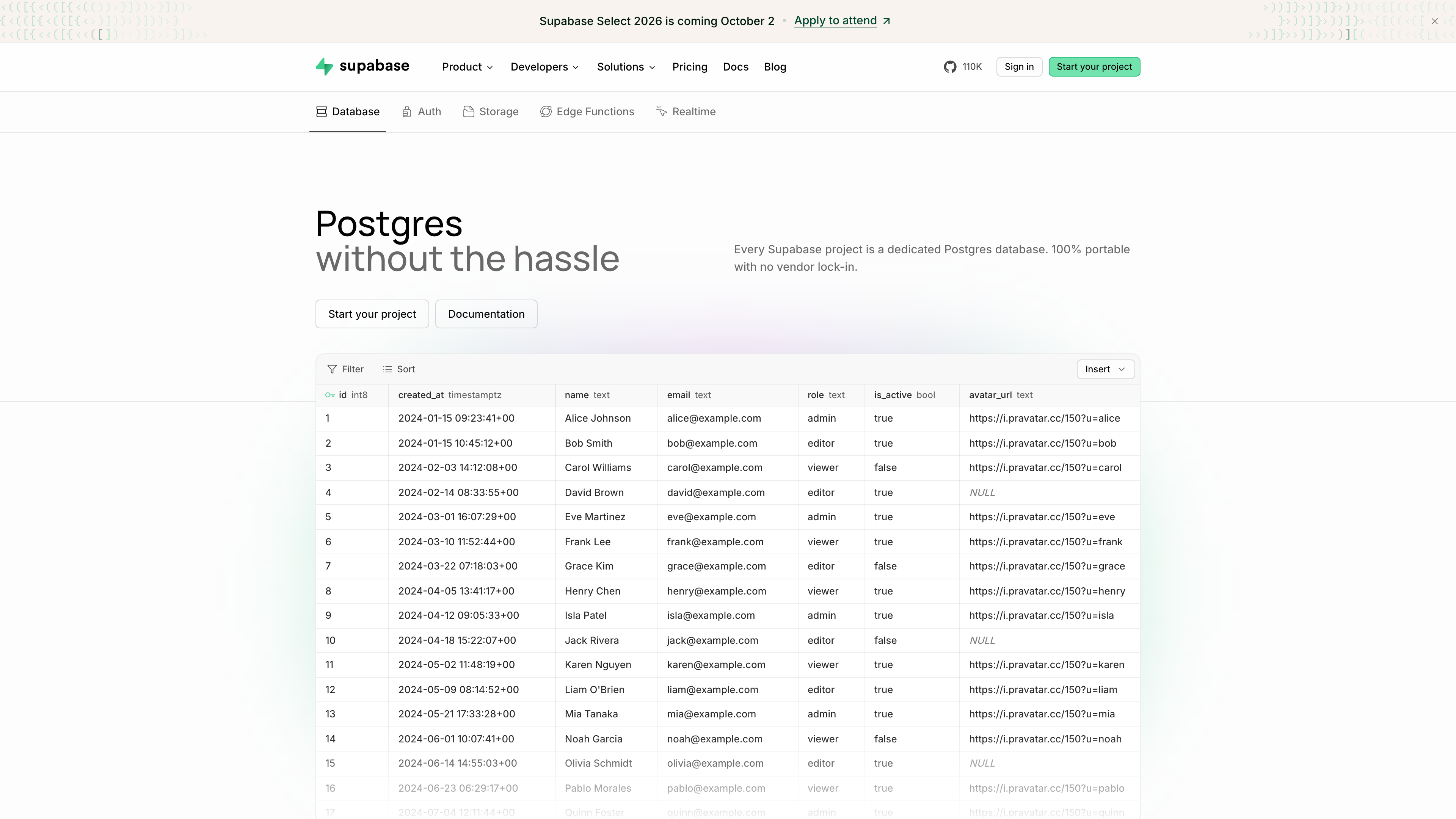1456x819 pixels.
Task: Select the Olivia Schmidt name cell
Action: (x=607, y=763)
